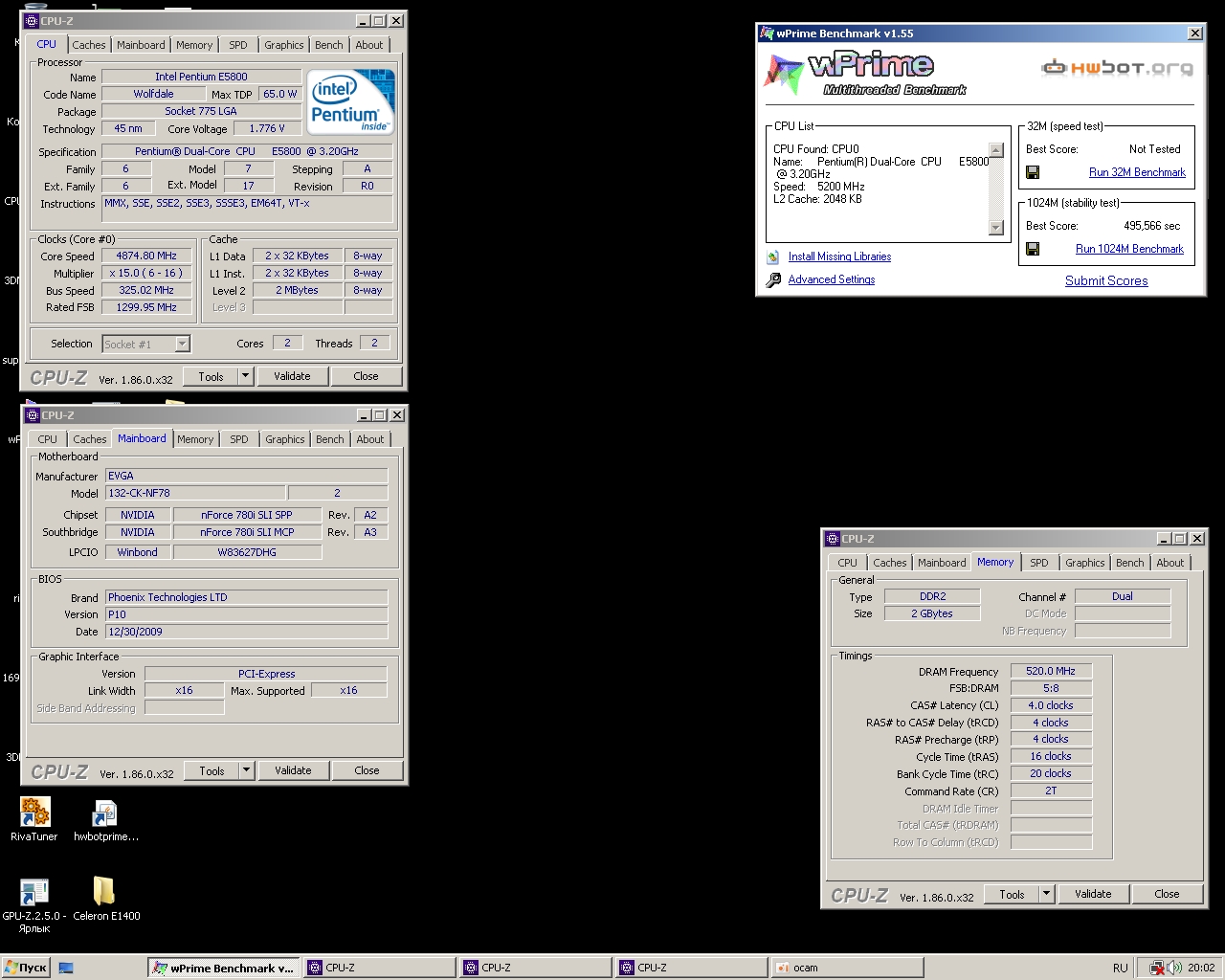The image size is (1225, 980).
Task: Click Run 1024M Benchmark link
Action: [1129, 249]
